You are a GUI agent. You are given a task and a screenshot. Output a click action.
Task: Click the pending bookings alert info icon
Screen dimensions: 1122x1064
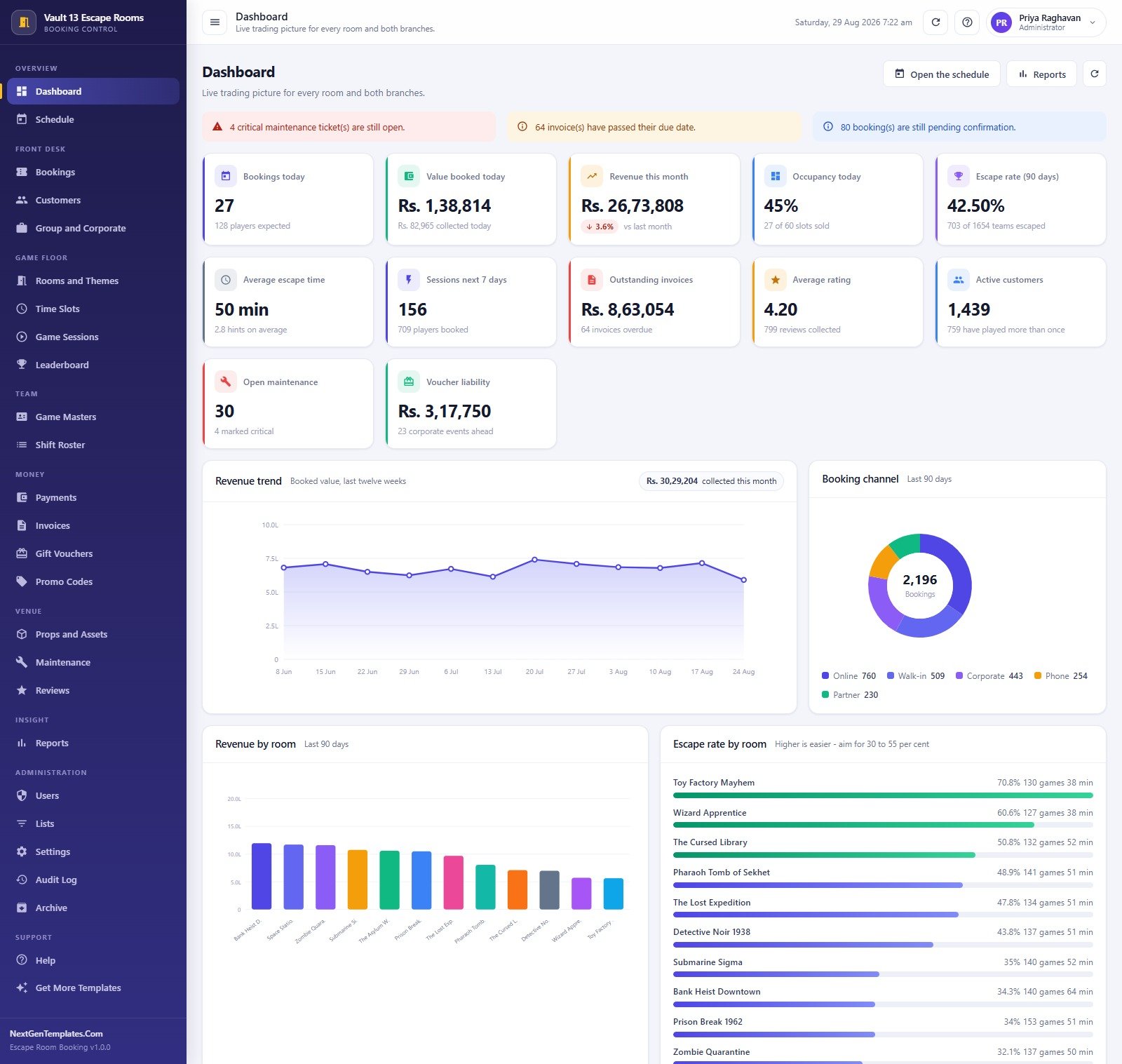click(x=828, y=127)
